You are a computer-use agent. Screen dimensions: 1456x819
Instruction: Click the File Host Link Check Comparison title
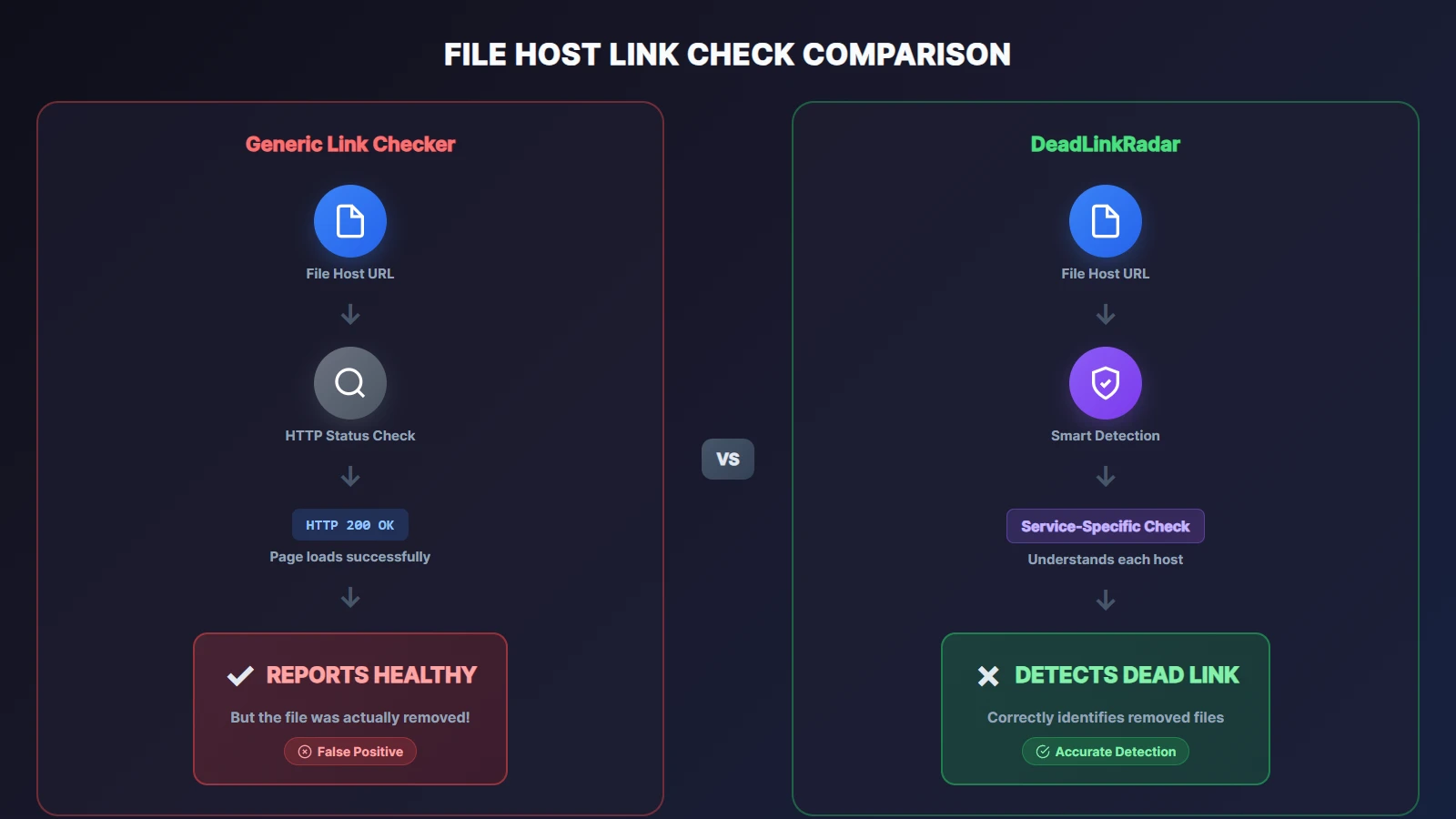(727, 55)
